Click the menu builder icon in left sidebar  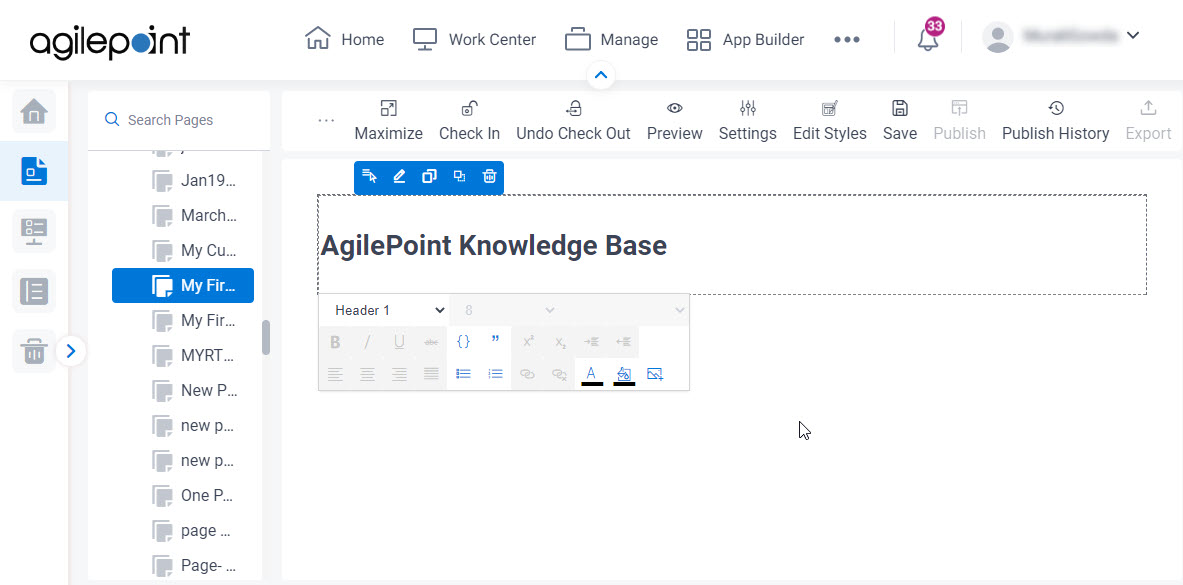34,231
